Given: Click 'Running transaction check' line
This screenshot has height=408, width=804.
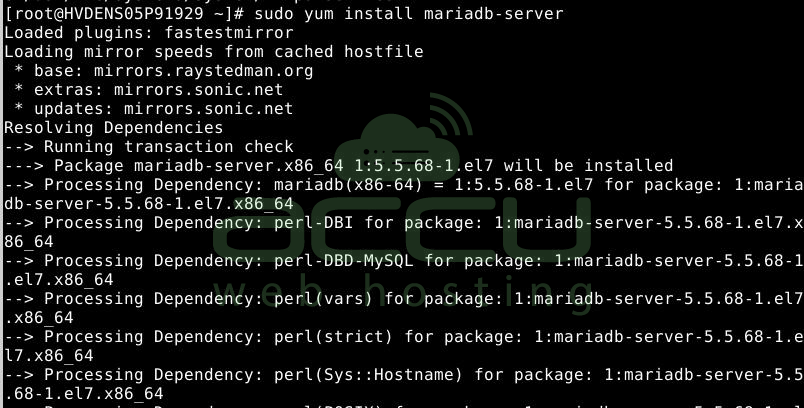Looking at the screenshot, I should point(169,147).
